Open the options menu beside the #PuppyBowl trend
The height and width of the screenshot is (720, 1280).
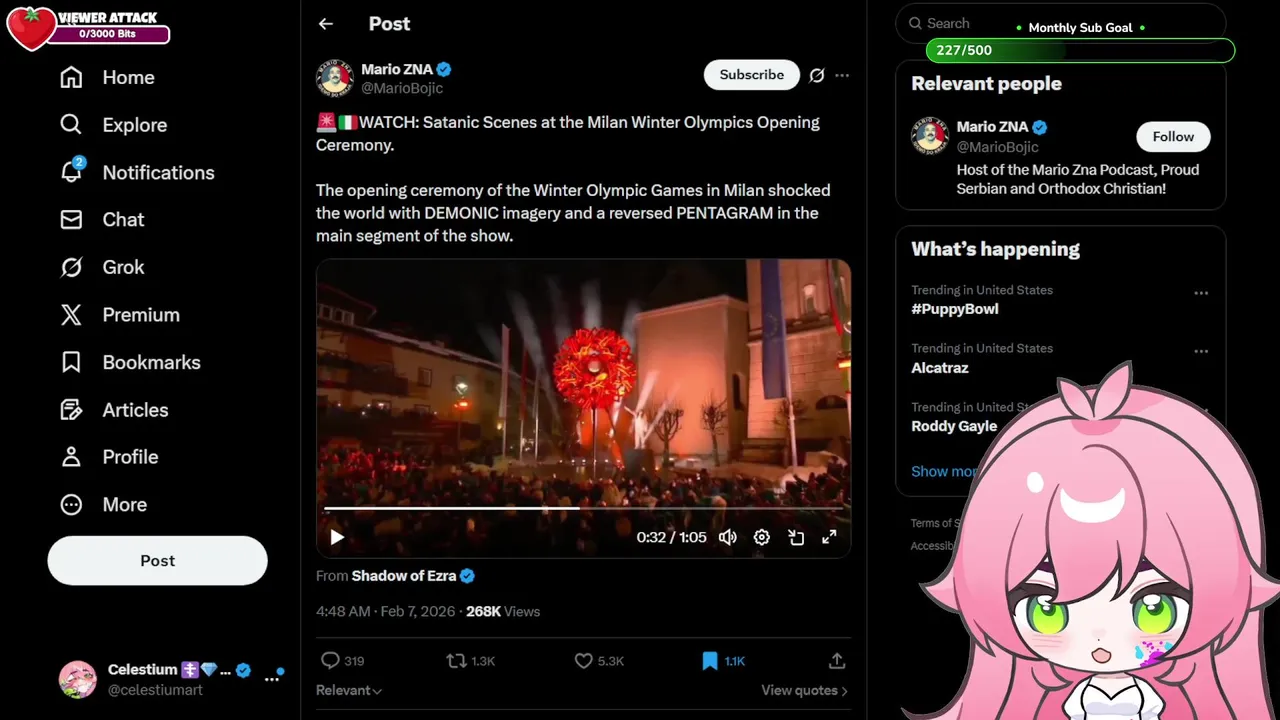(1201, 293)
